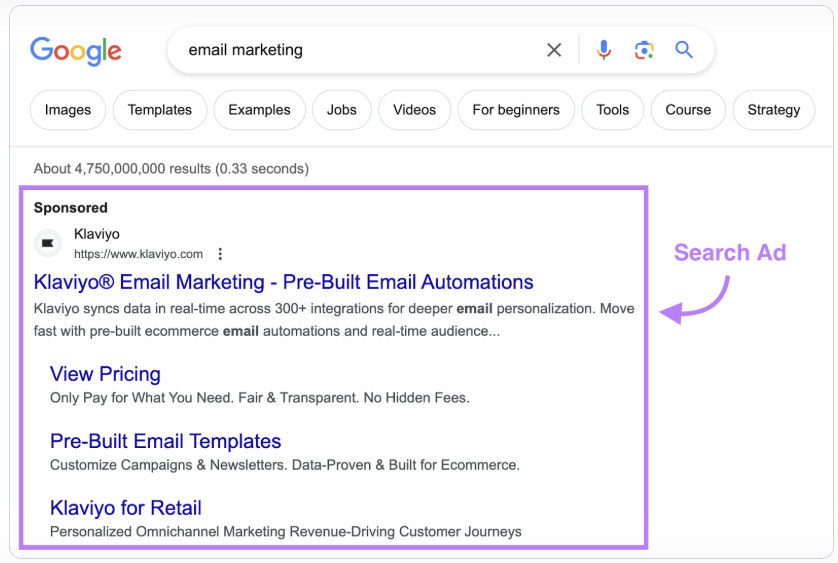Screen dimensions: 838x563
Task: Start voice search with the microphone icon
Action: [604, 50]
